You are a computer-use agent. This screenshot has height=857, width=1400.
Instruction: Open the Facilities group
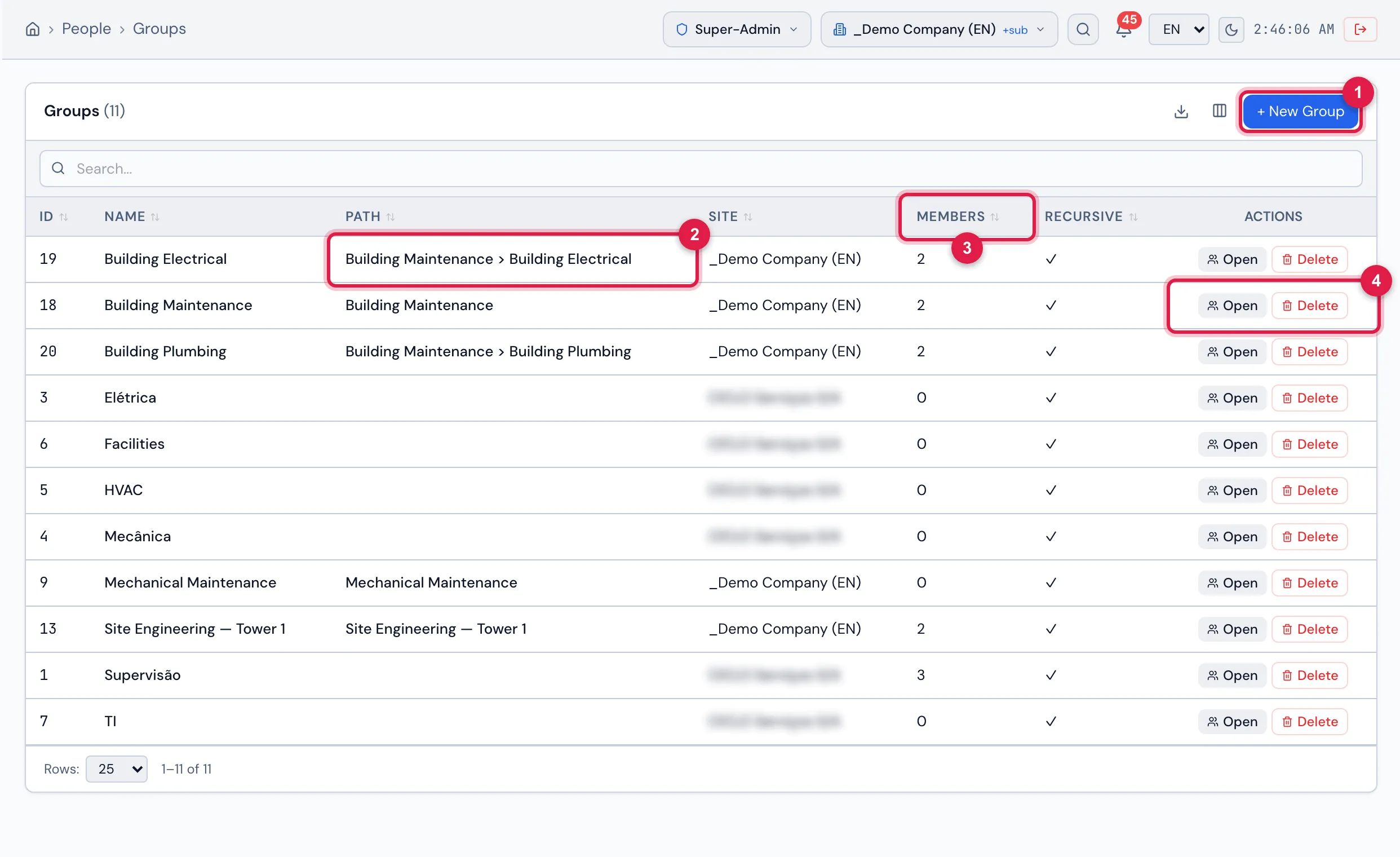click(1232, 444)
